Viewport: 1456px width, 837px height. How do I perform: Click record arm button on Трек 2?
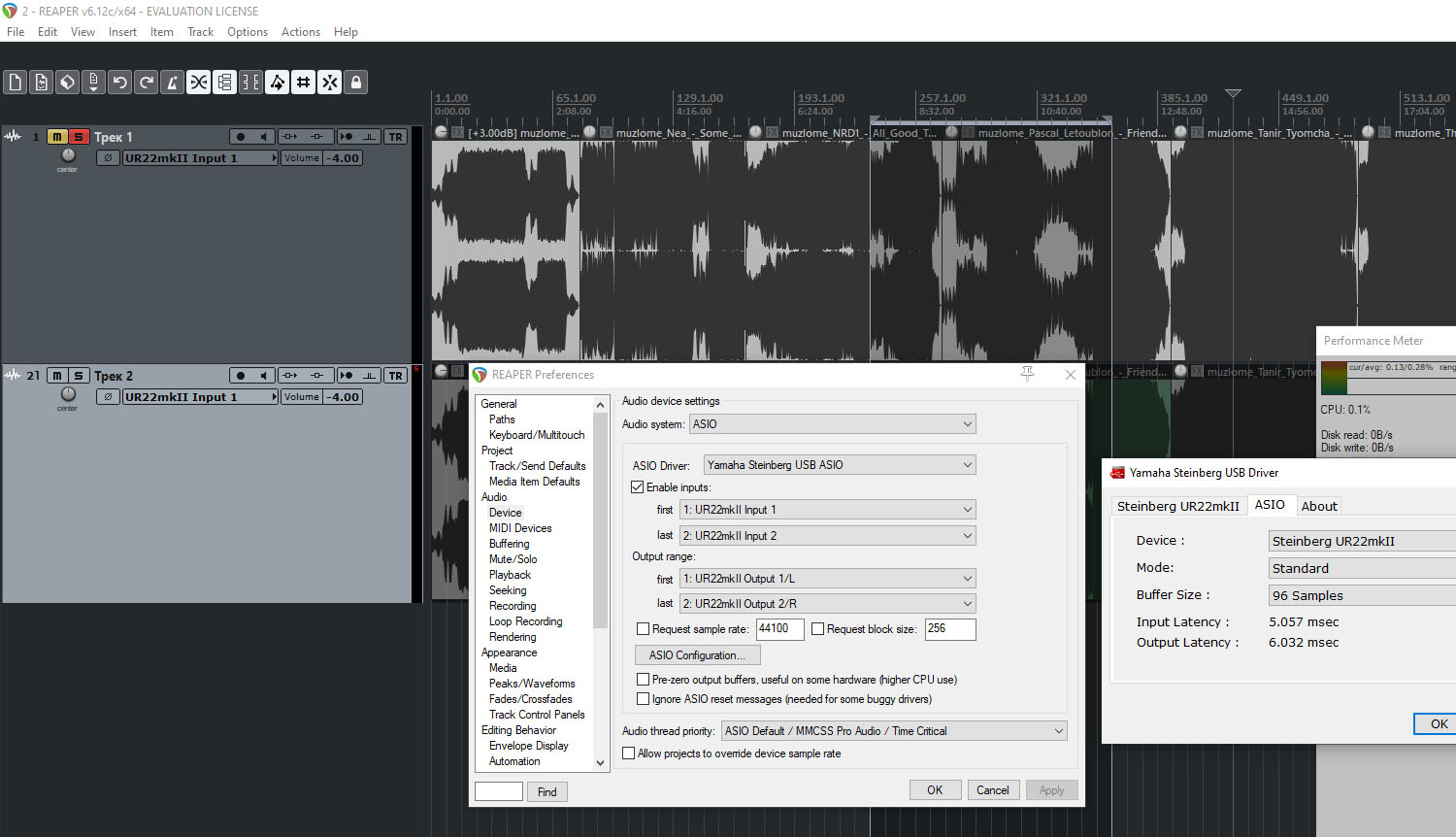point(241,376)
